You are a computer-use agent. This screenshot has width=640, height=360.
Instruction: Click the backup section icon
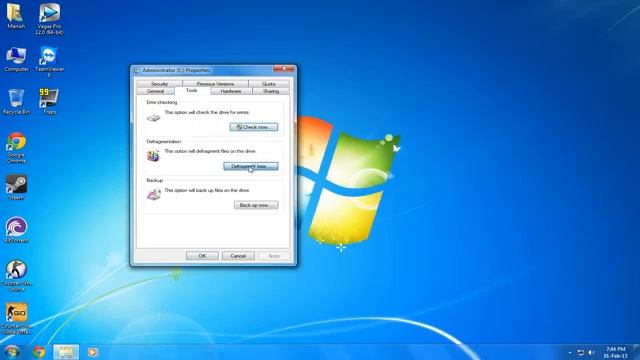point(154,194)
